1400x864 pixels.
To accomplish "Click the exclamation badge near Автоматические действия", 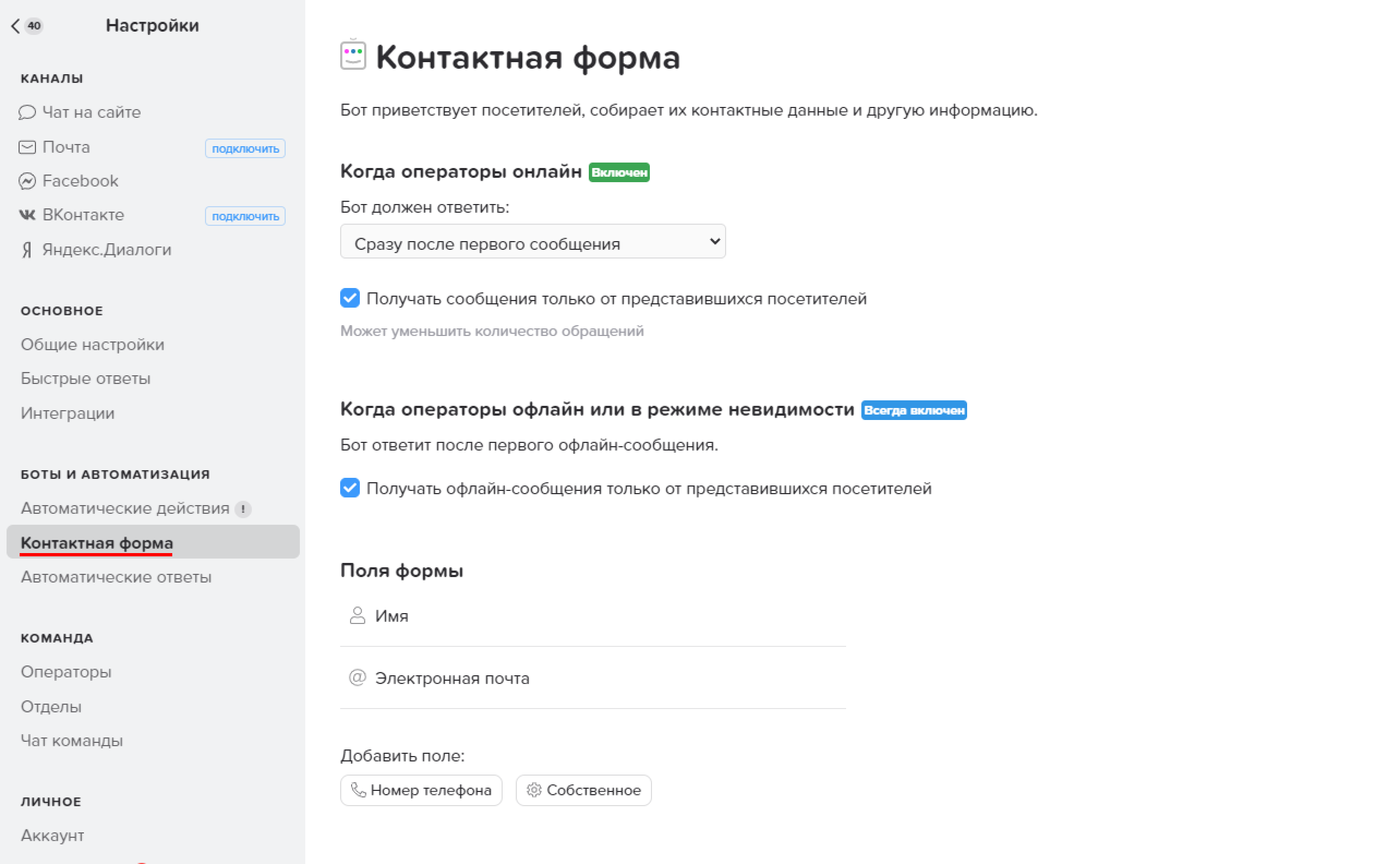I will pyautogui.click(x=243, y=509).
